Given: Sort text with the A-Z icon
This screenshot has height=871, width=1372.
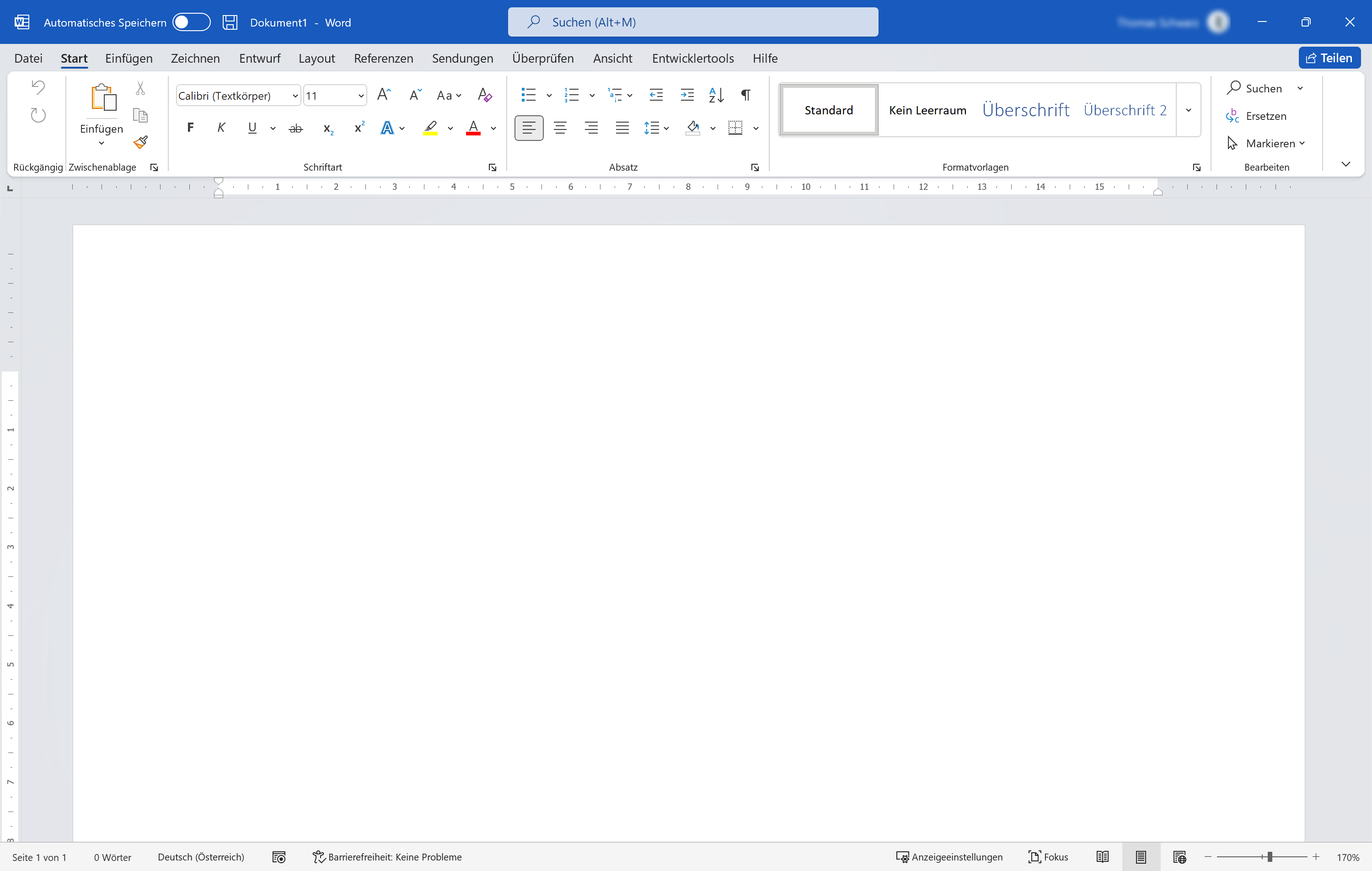Looking at the screenshot, I should point(716,95).
